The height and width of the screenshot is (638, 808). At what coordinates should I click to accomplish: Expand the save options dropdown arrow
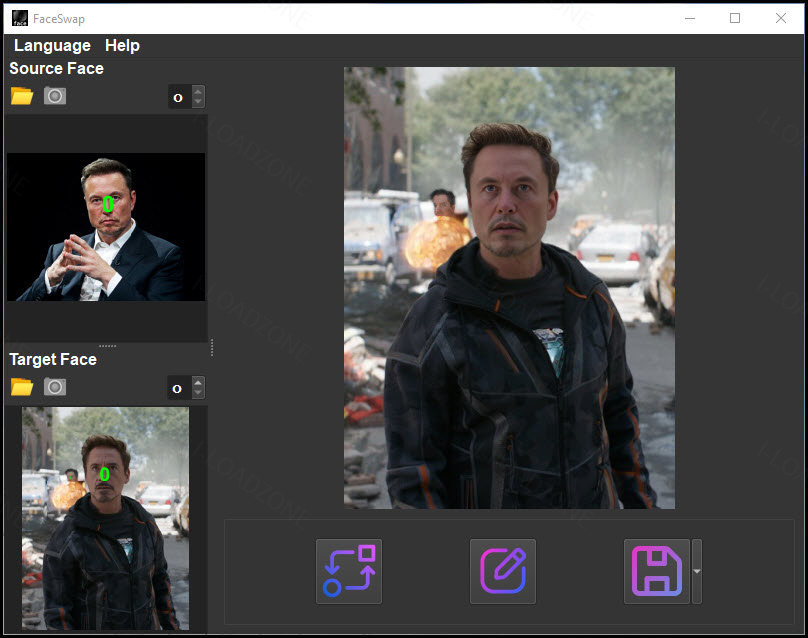(x=697, y=571)
